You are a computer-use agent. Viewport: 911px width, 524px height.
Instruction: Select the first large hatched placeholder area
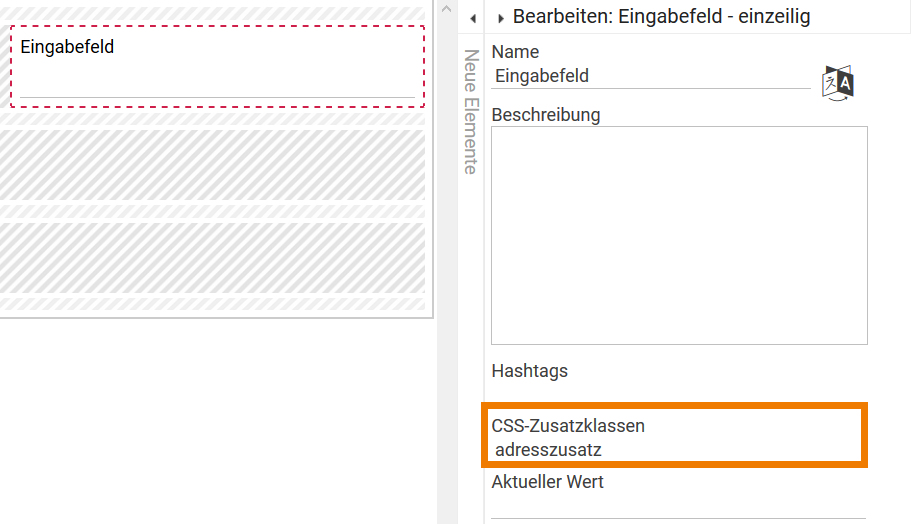pos(212,165)
